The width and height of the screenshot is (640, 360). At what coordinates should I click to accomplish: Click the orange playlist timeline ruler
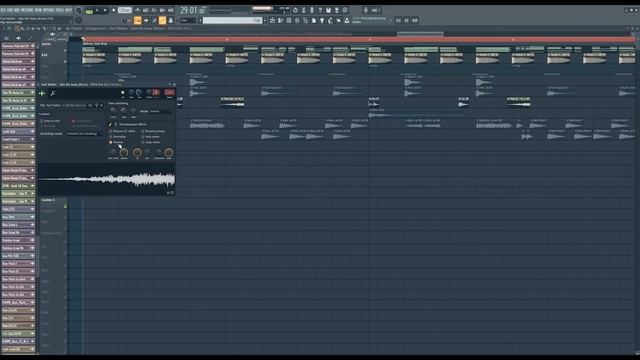pyautogui.click(x=359, y=39)
